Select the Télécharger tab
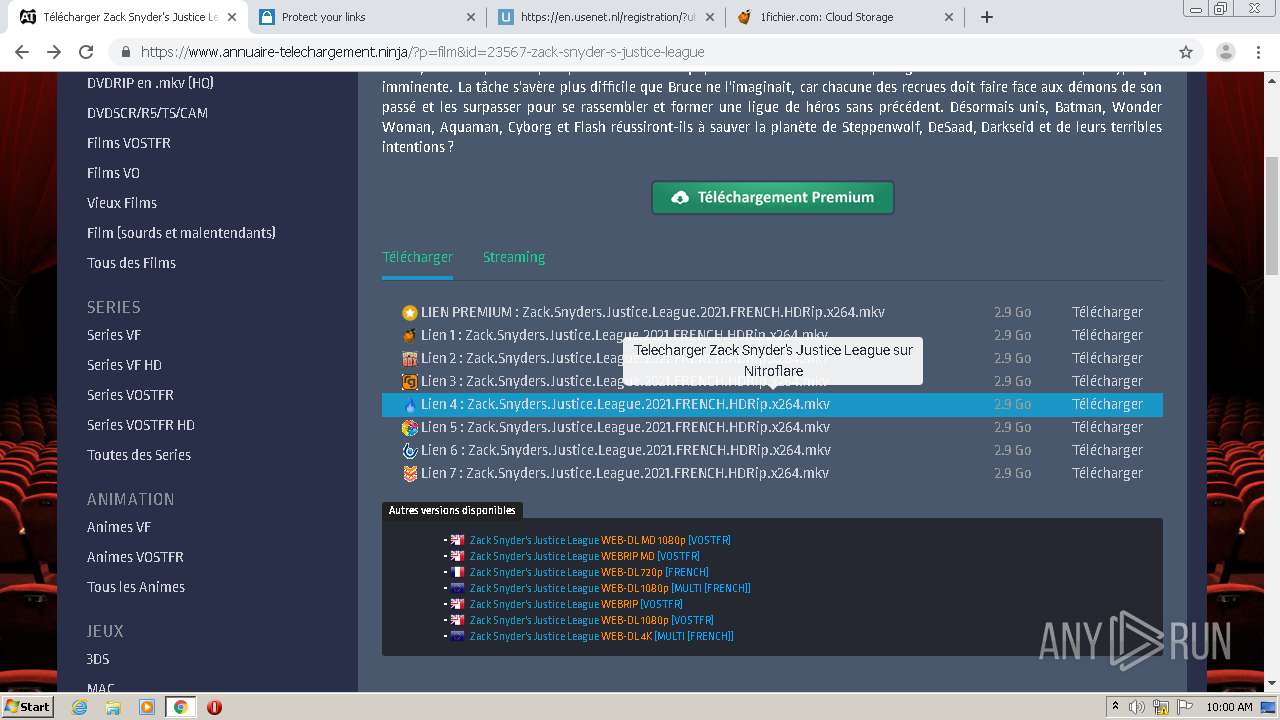This screenshot has height=720, width=1280. pos(417,258)
